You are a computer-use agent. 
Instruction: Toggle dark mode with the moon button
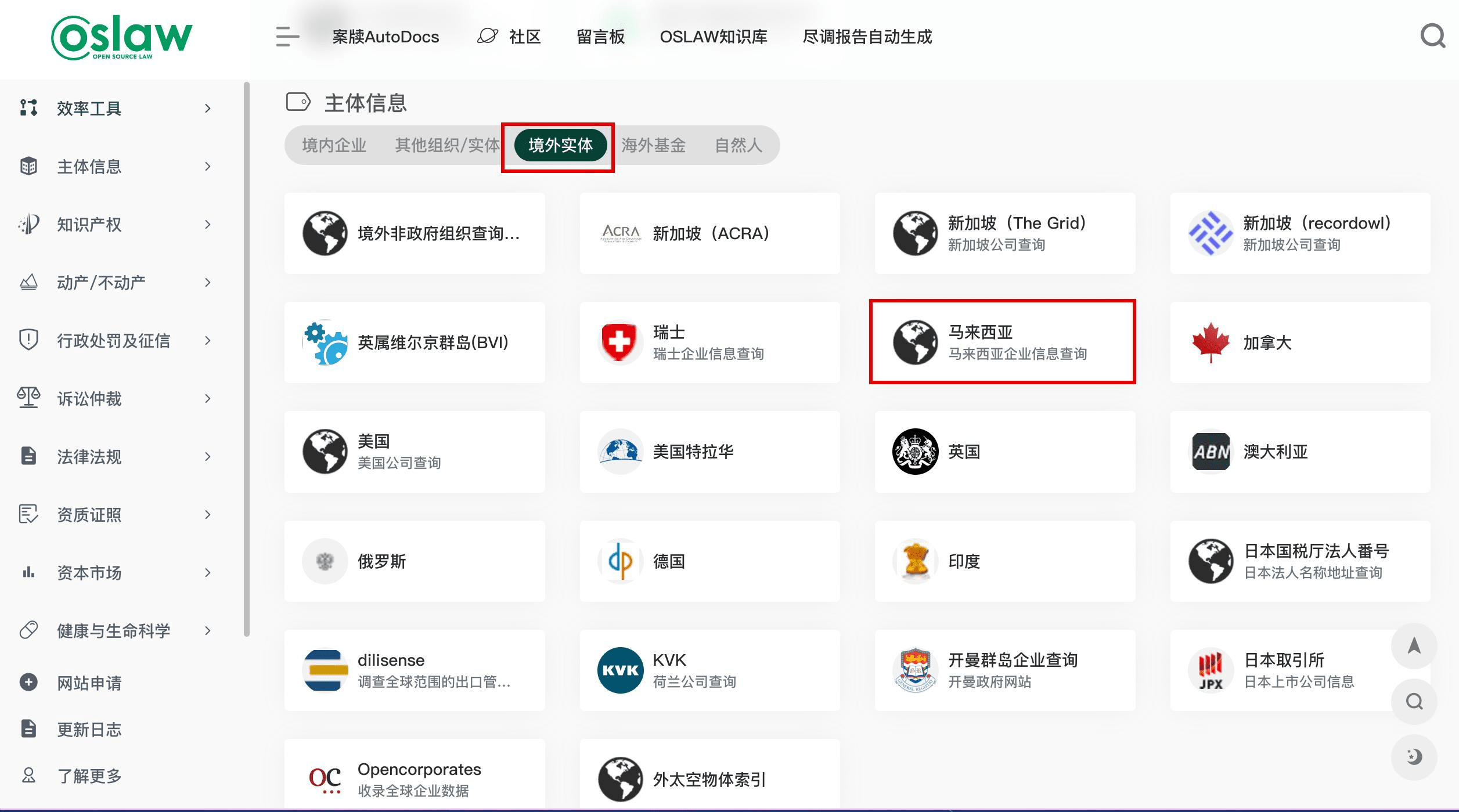[1414, 757]
